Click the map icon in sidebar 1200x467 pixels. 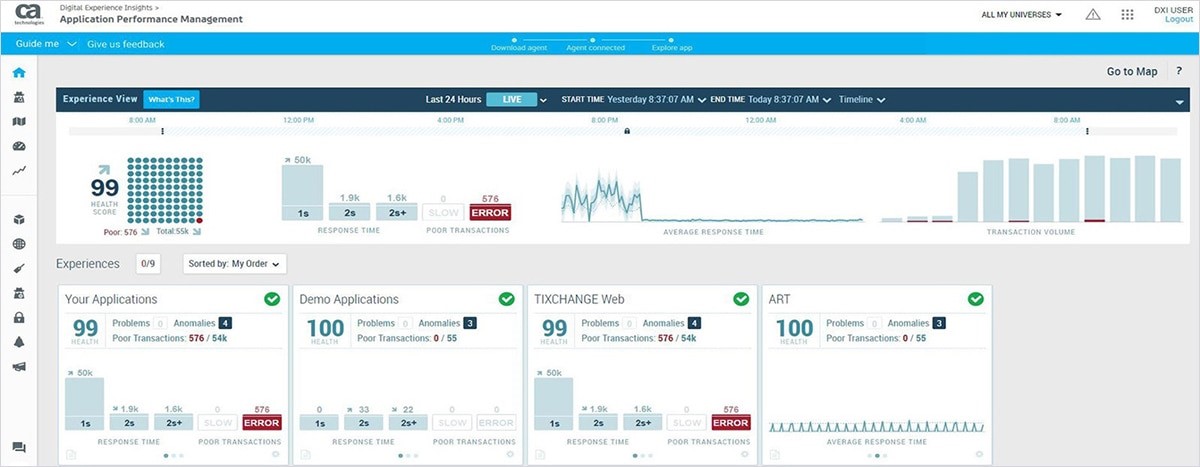(19, 122)
